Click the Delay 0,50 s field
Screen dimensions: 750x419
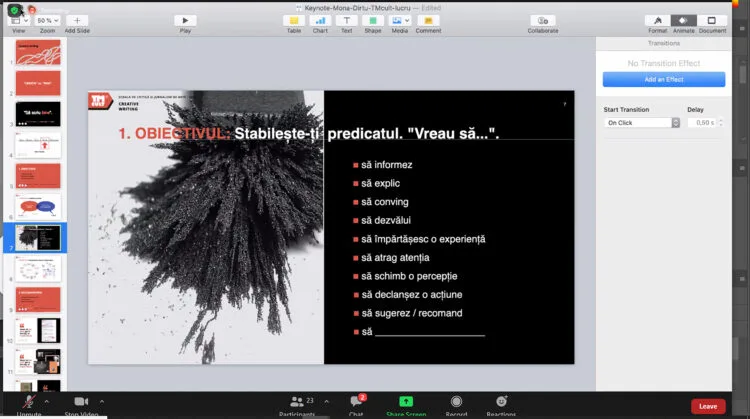tap(702, 123)
